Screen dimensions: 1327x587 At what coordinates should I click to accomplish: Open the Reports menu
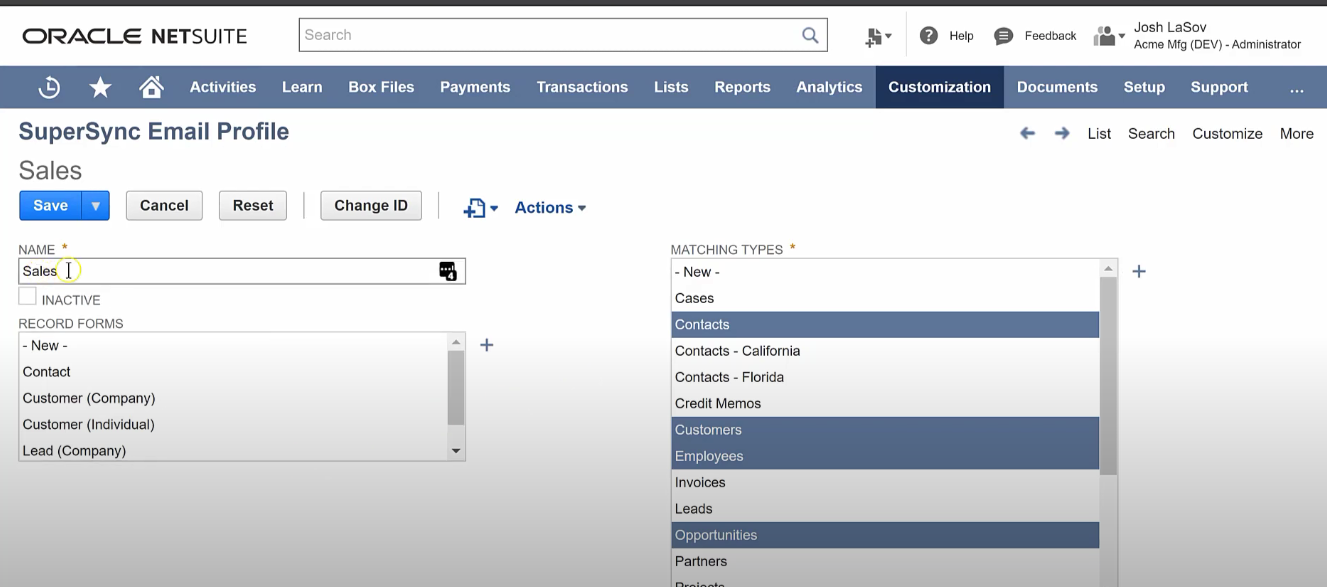point(742,87)
